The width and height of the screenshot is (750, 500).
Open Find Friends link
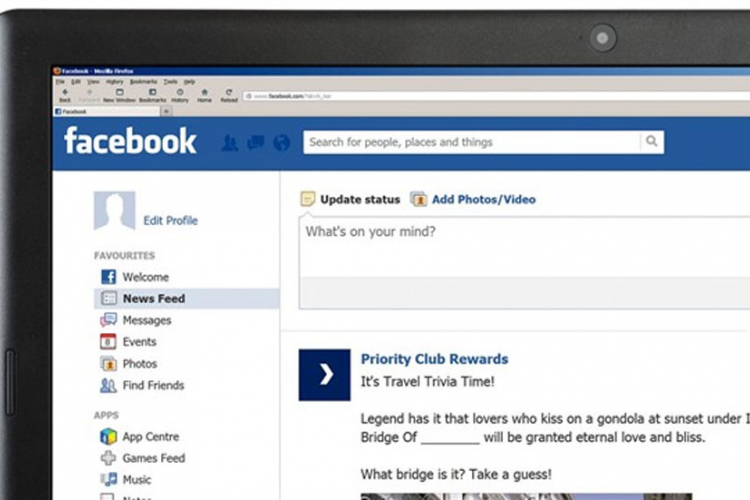[x=153, y=385]
